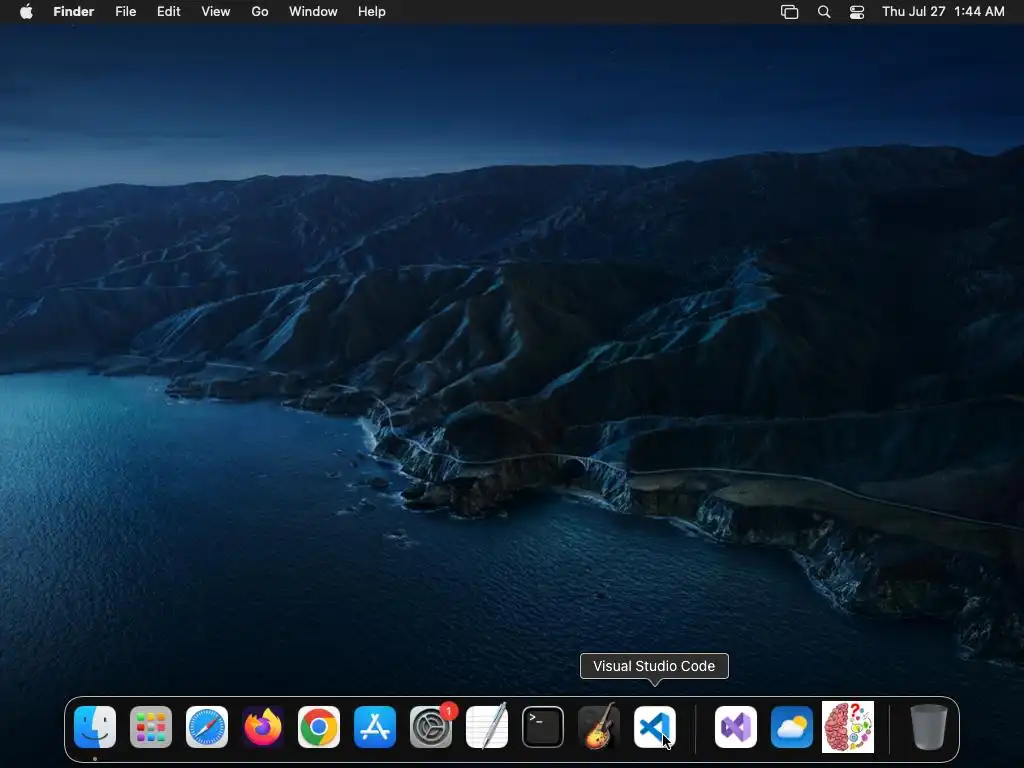Open the Safari browser
This screenshot has width=1024, height=768.
point(207,728)
